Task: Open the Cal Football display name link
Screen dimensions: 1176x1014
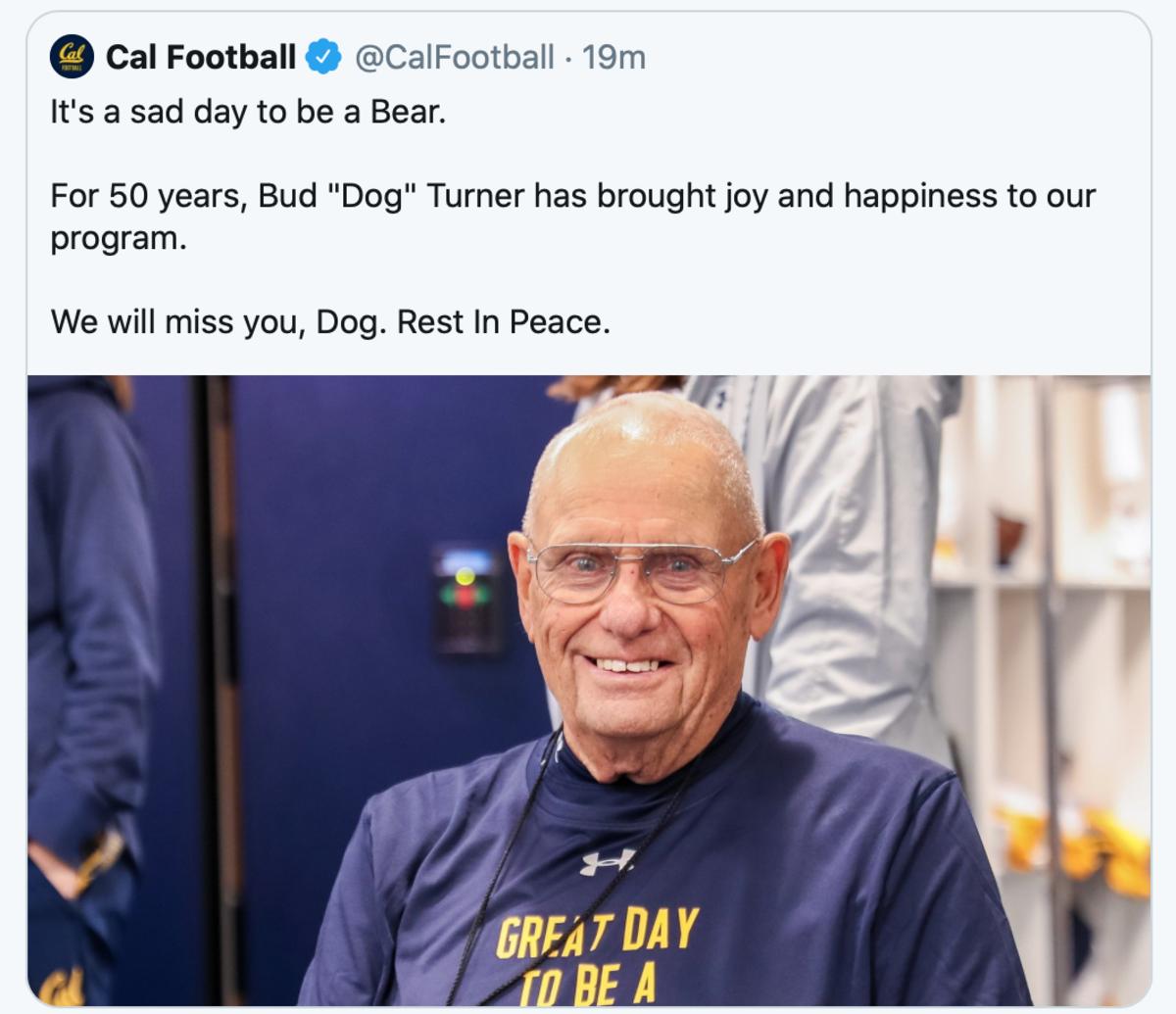Action: coord(200,58)
